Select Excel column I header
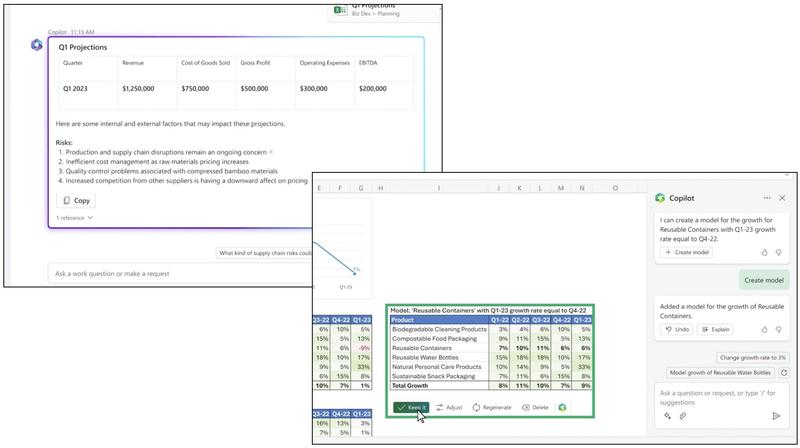The height and width of the screenshot is (448, 800). pos(438,188)
